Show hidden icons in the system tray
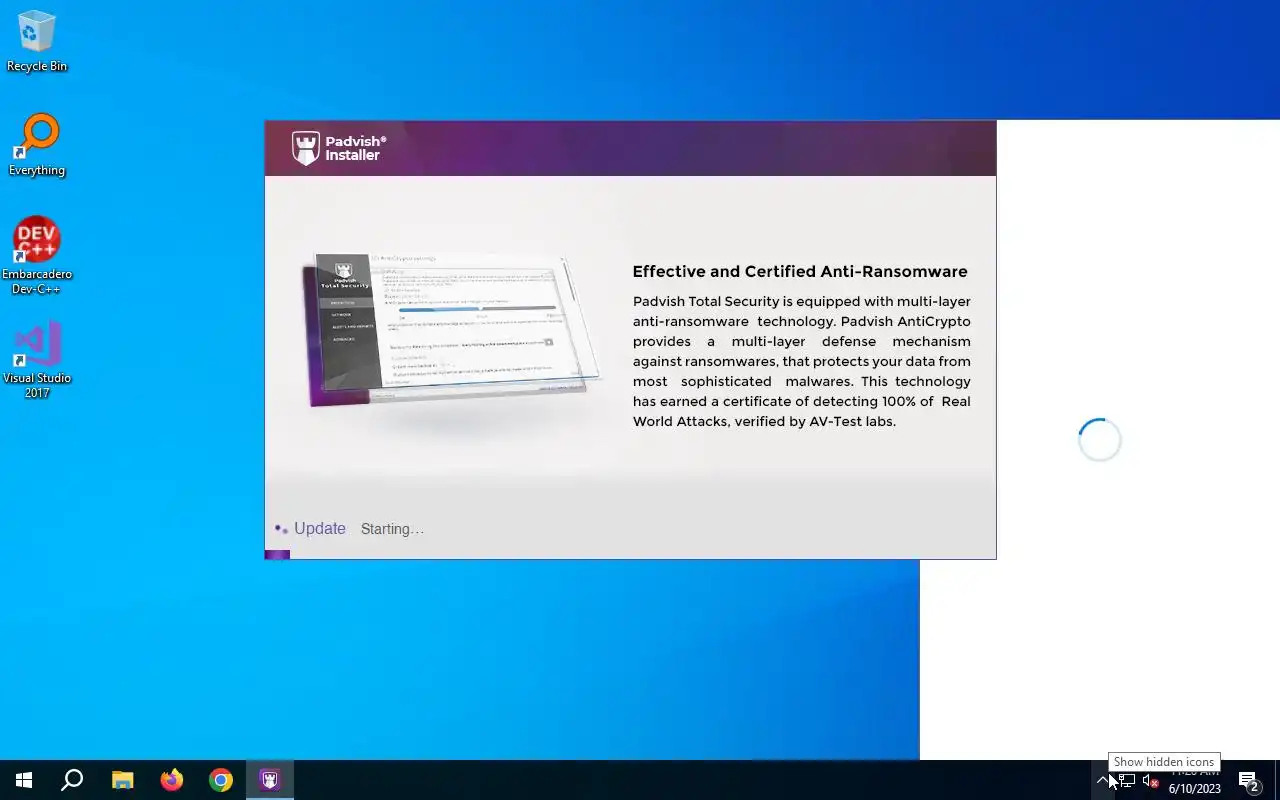 coord(1103,781)
